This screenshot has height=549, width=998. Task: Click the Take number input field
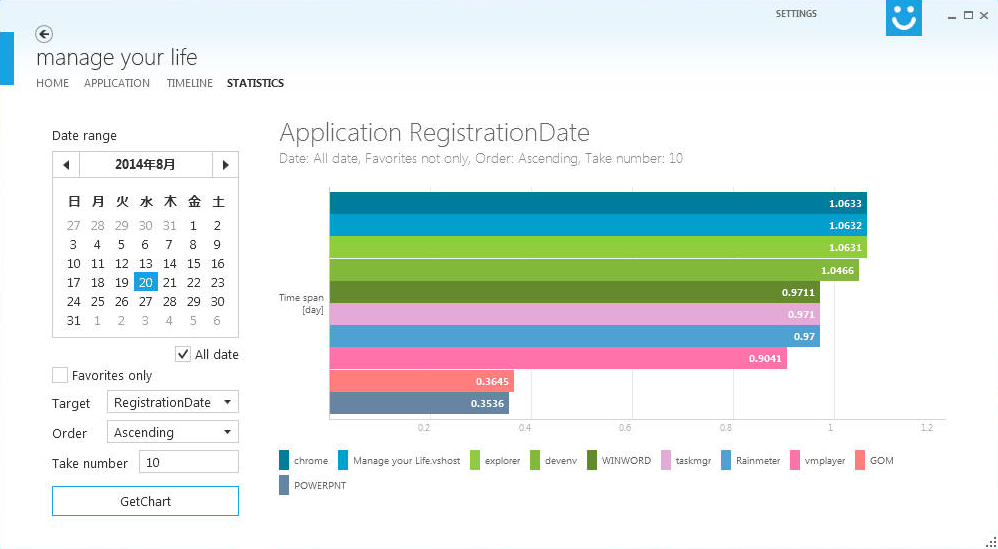(188, 462)
